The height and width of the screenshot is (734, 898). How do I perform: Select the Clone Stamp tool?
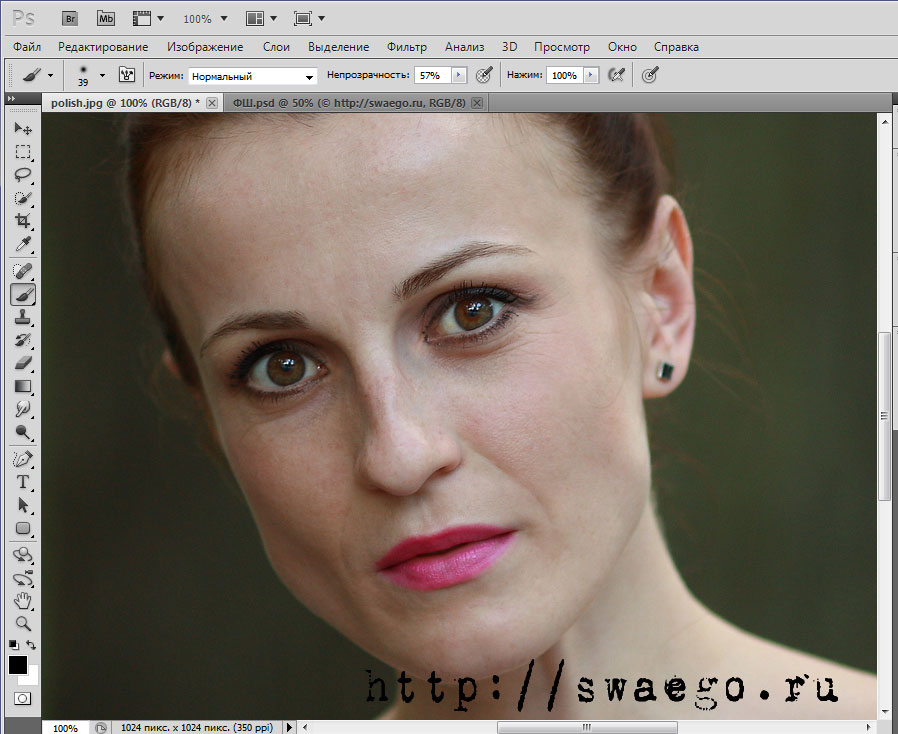point(22,317)
